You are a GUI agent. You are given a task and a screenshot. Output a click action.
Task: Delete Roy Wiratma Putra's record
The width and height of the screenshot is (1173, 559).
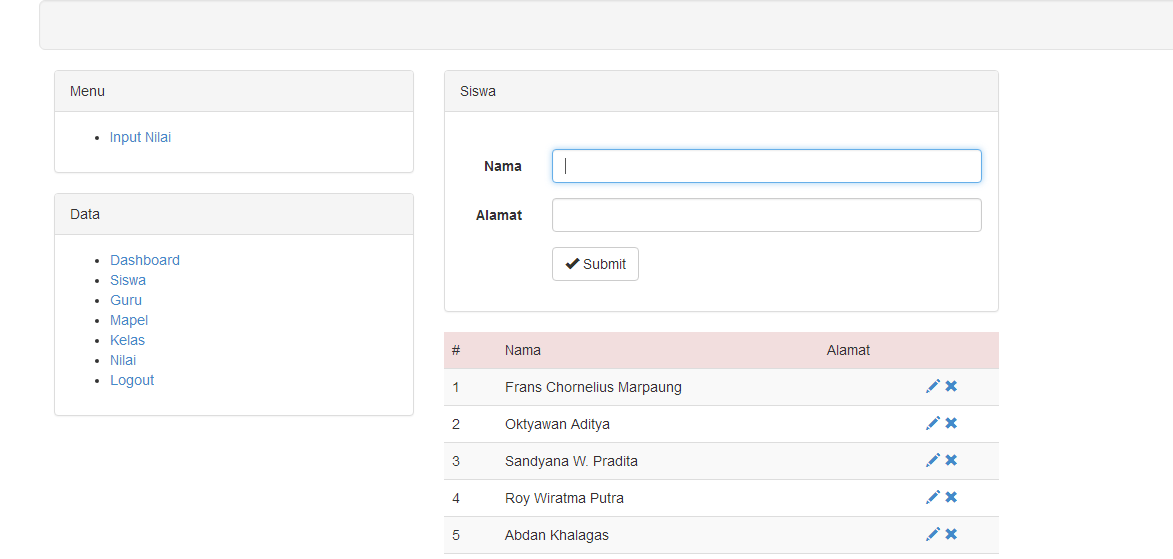(951, 497)
